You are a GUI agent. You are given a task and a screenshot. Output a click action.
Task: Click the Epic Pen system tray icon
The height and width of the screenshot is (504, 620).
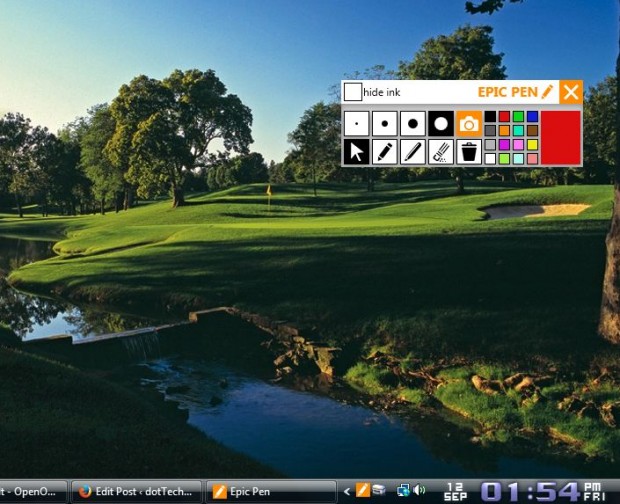tap(363, 490)
